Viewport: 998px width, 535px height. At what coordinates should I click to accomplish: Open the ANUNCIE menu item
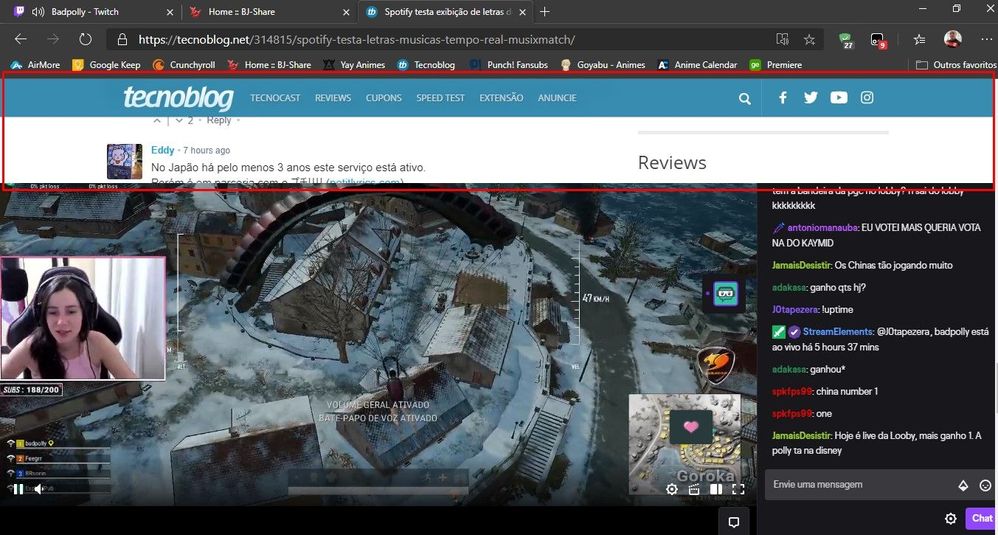(x=557, y=98)
